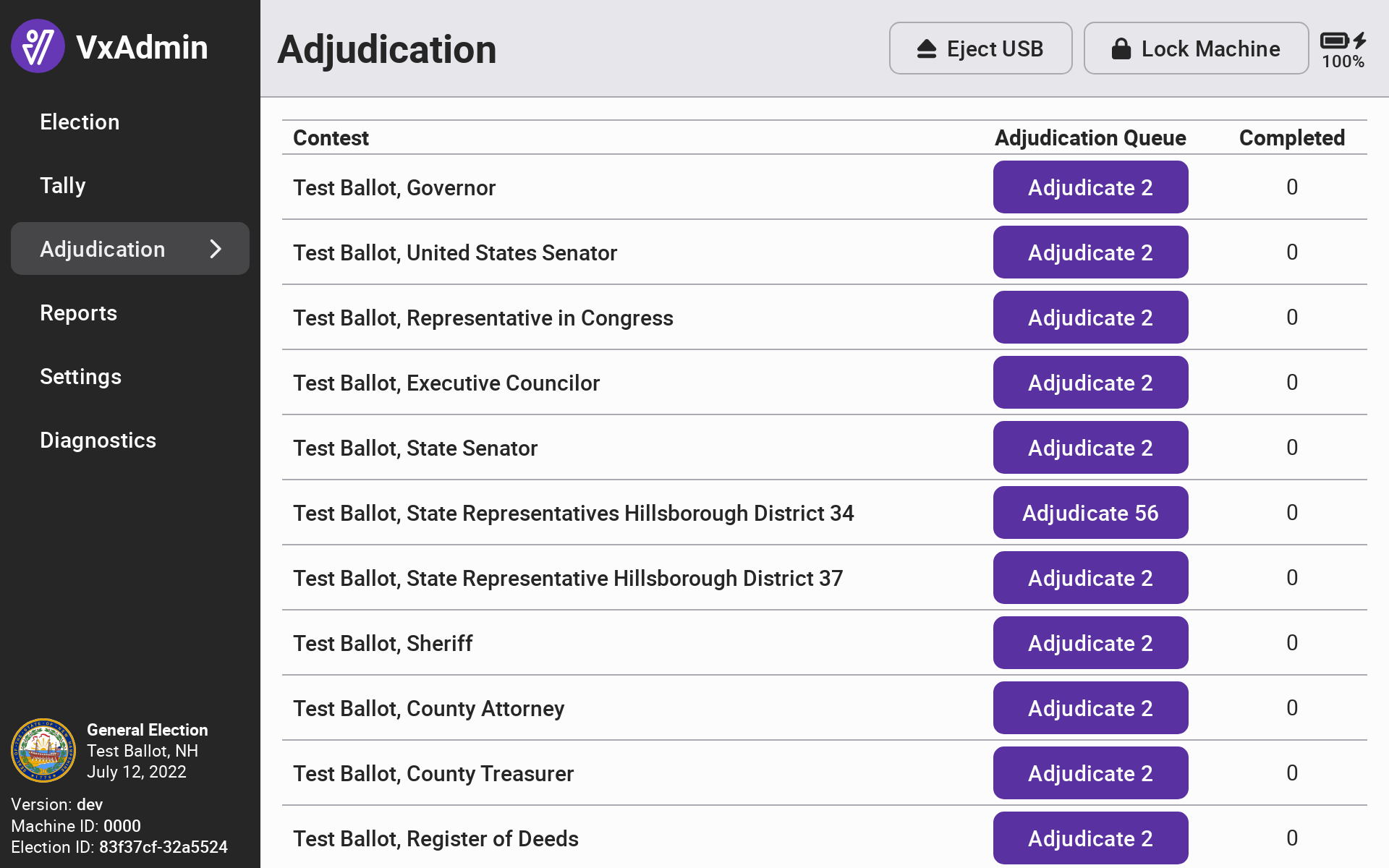The image size is (1389, 868).
Task: Open Diagnostics from the sidebar
Action: (98, 440)
